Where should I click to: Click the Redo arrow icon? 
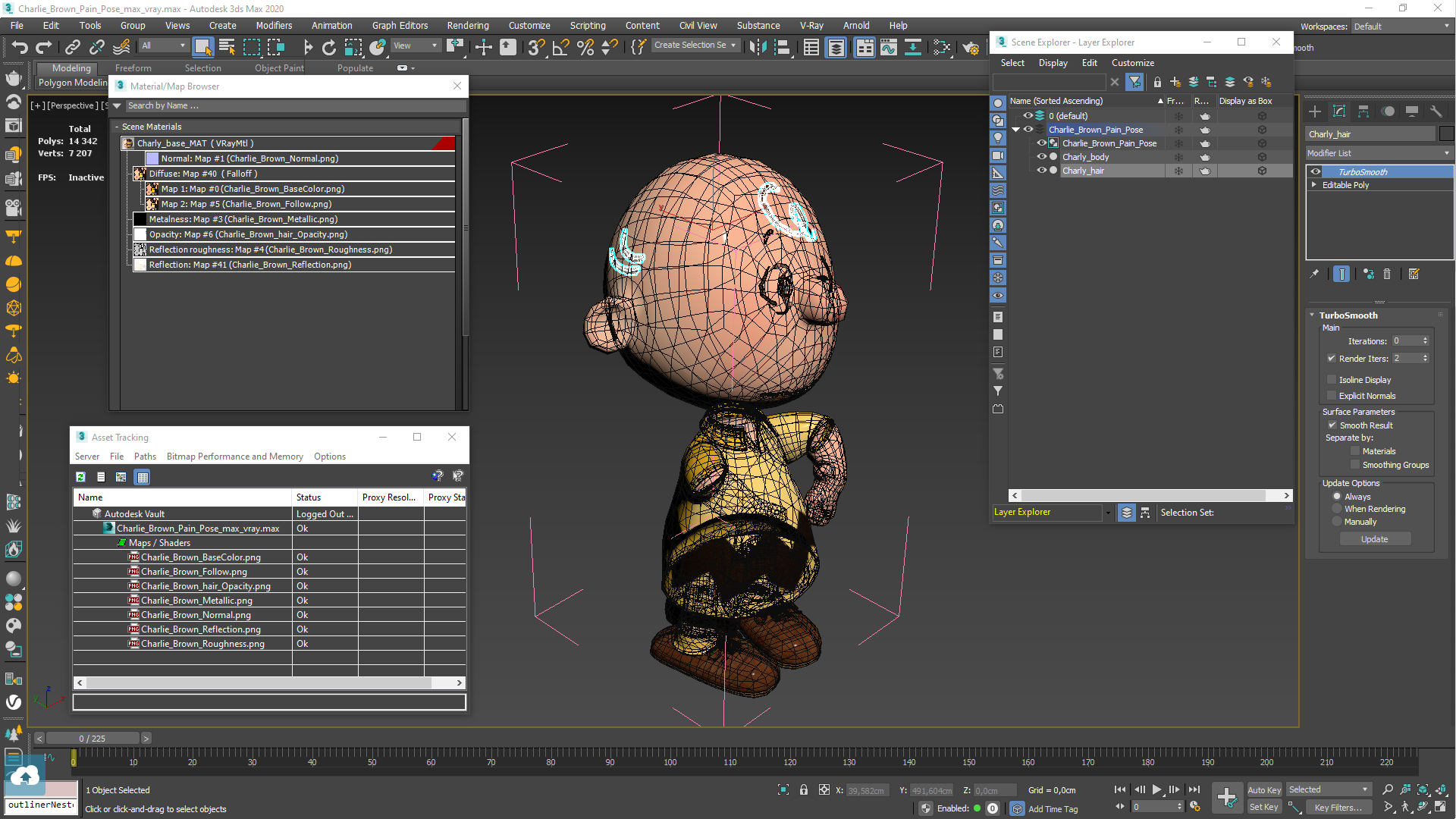click(44, 47)
